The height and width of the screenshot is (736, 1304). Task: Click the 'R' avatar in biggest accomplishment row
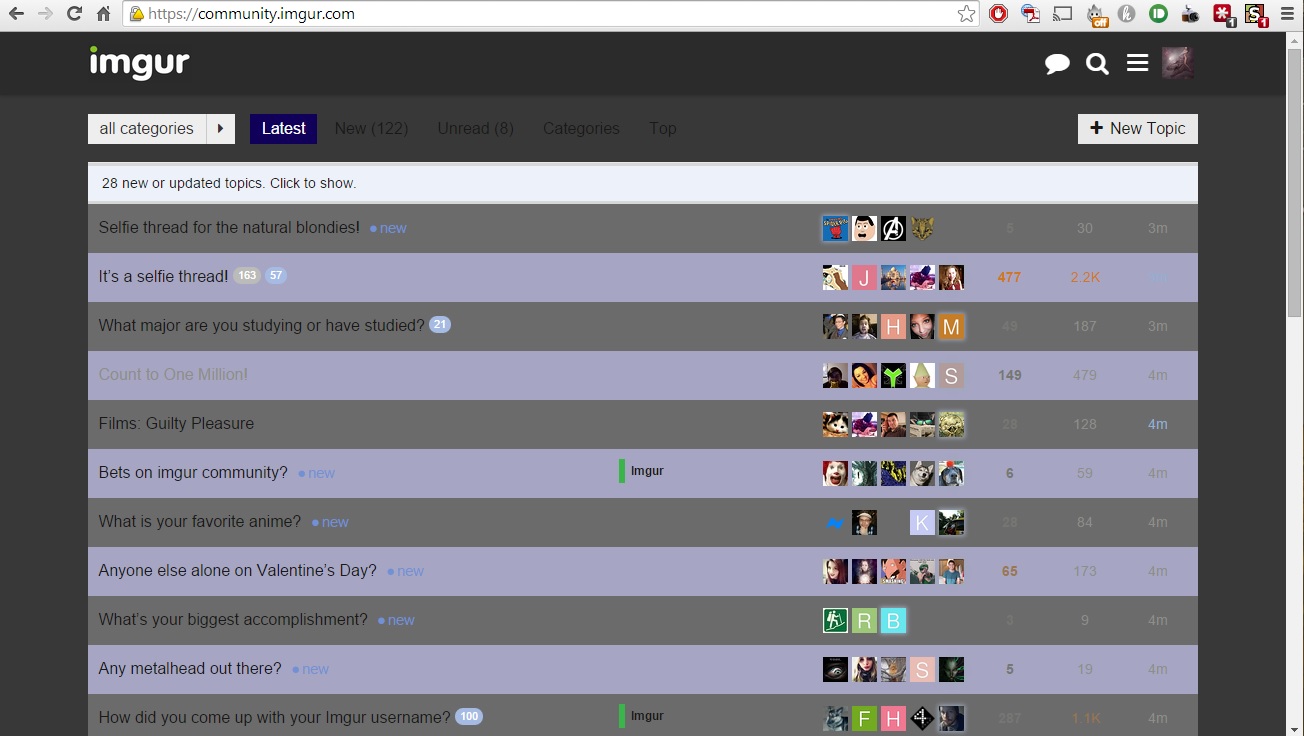coord(864,620)
